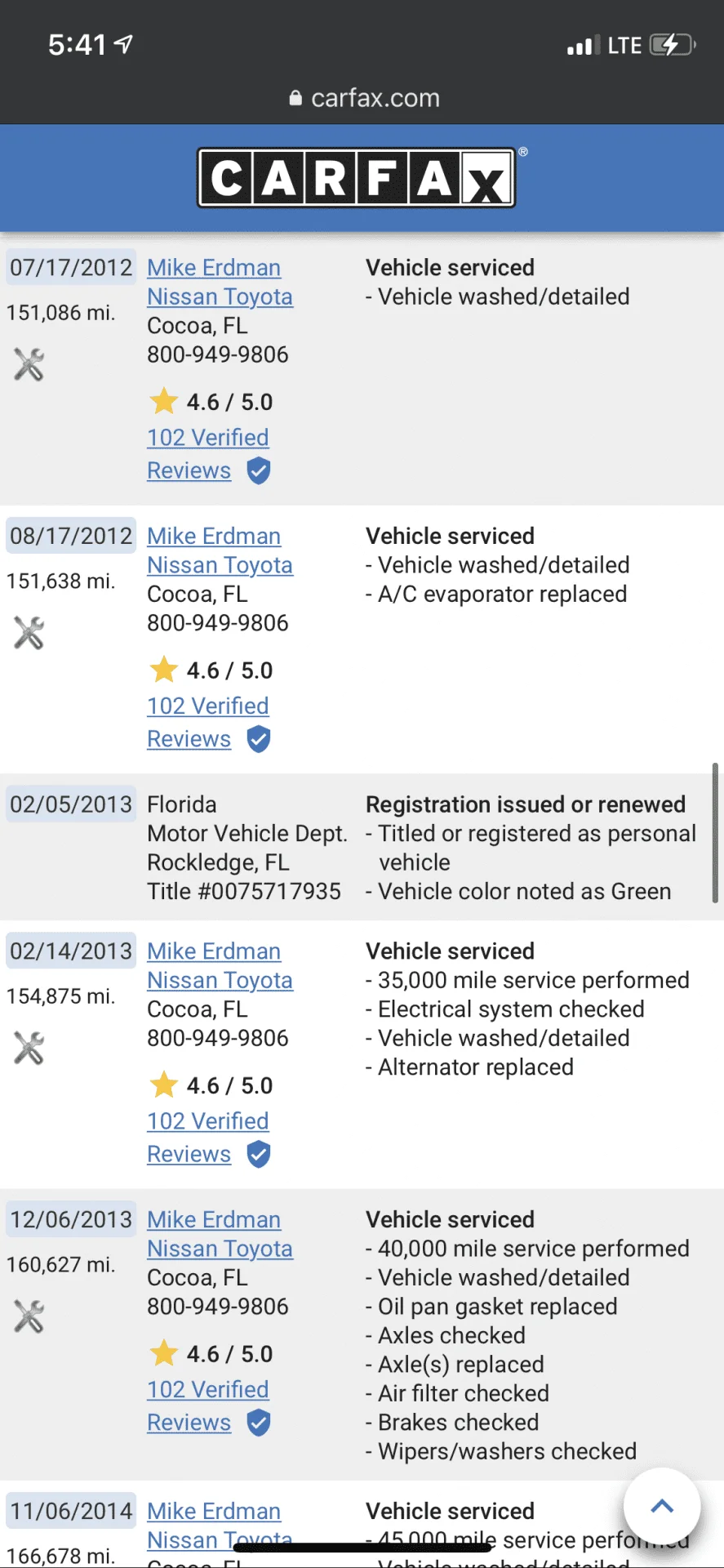Viewport: 724px width, 1568px height.
Task: Tap the verified shield badge in the 12/06/2013 entry
Action: pos(259,1423)
